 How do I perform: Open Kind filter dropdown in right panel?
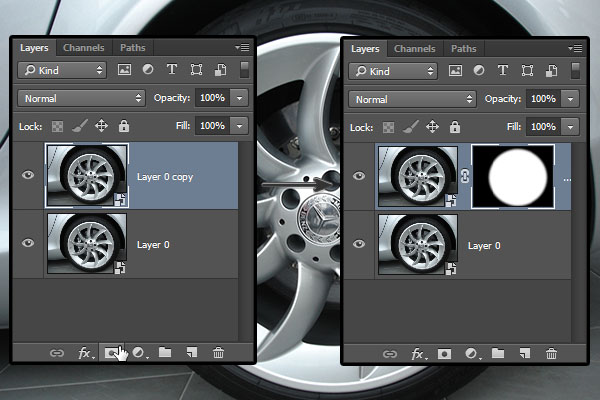click(x=393, y=71)
